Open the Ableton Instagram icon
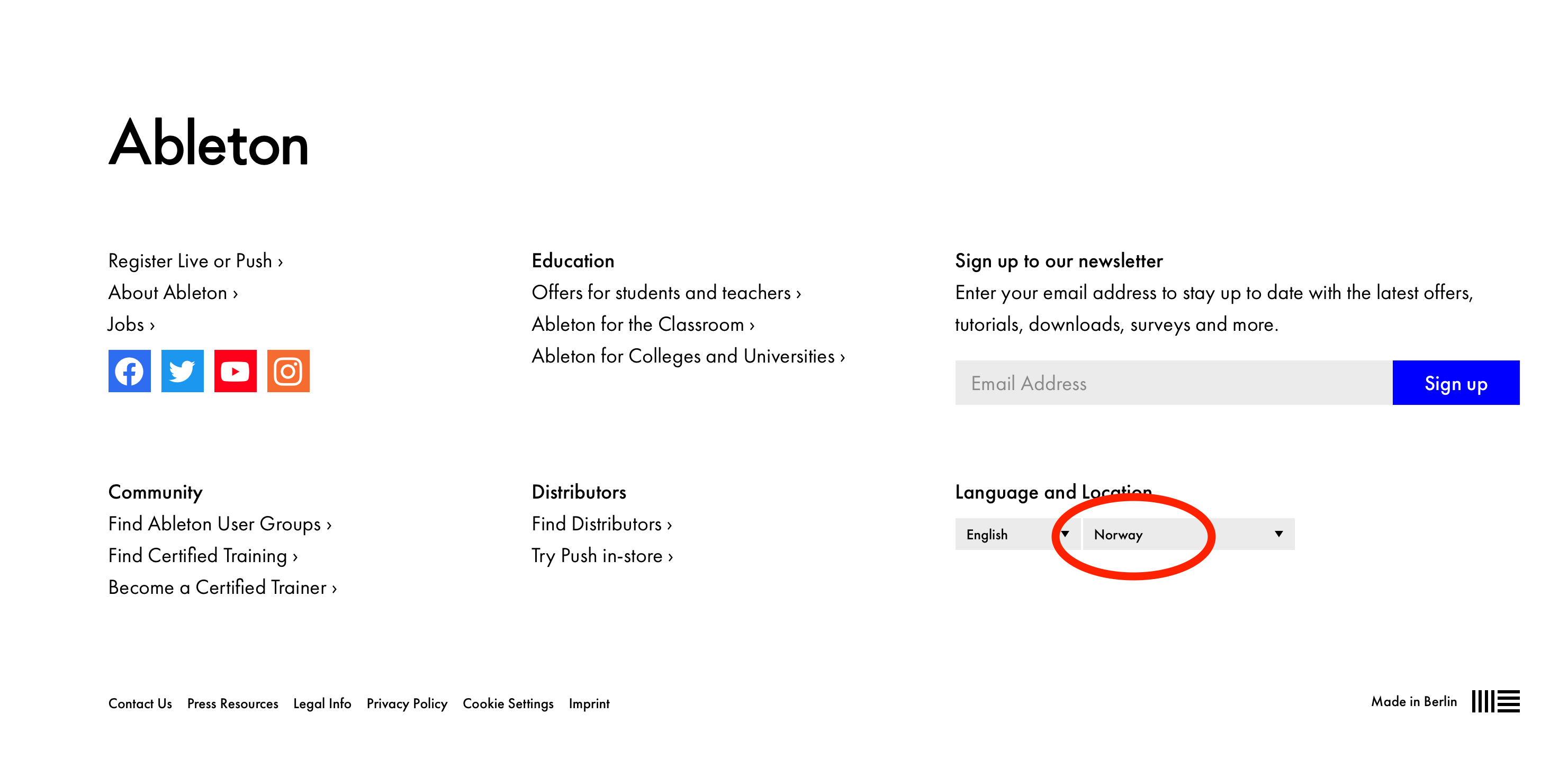The width and height of the screenshot is (1568, 759). 288,371
